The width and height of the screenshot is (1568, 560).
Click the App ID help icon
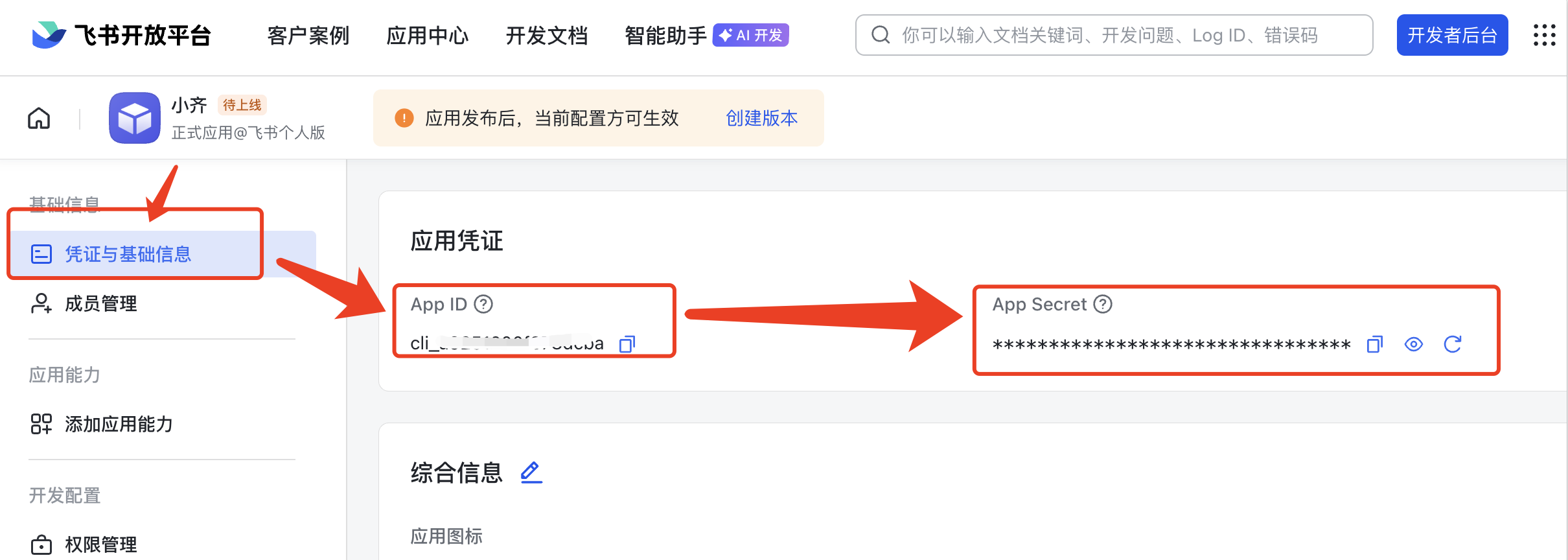(x=483, y=304)
